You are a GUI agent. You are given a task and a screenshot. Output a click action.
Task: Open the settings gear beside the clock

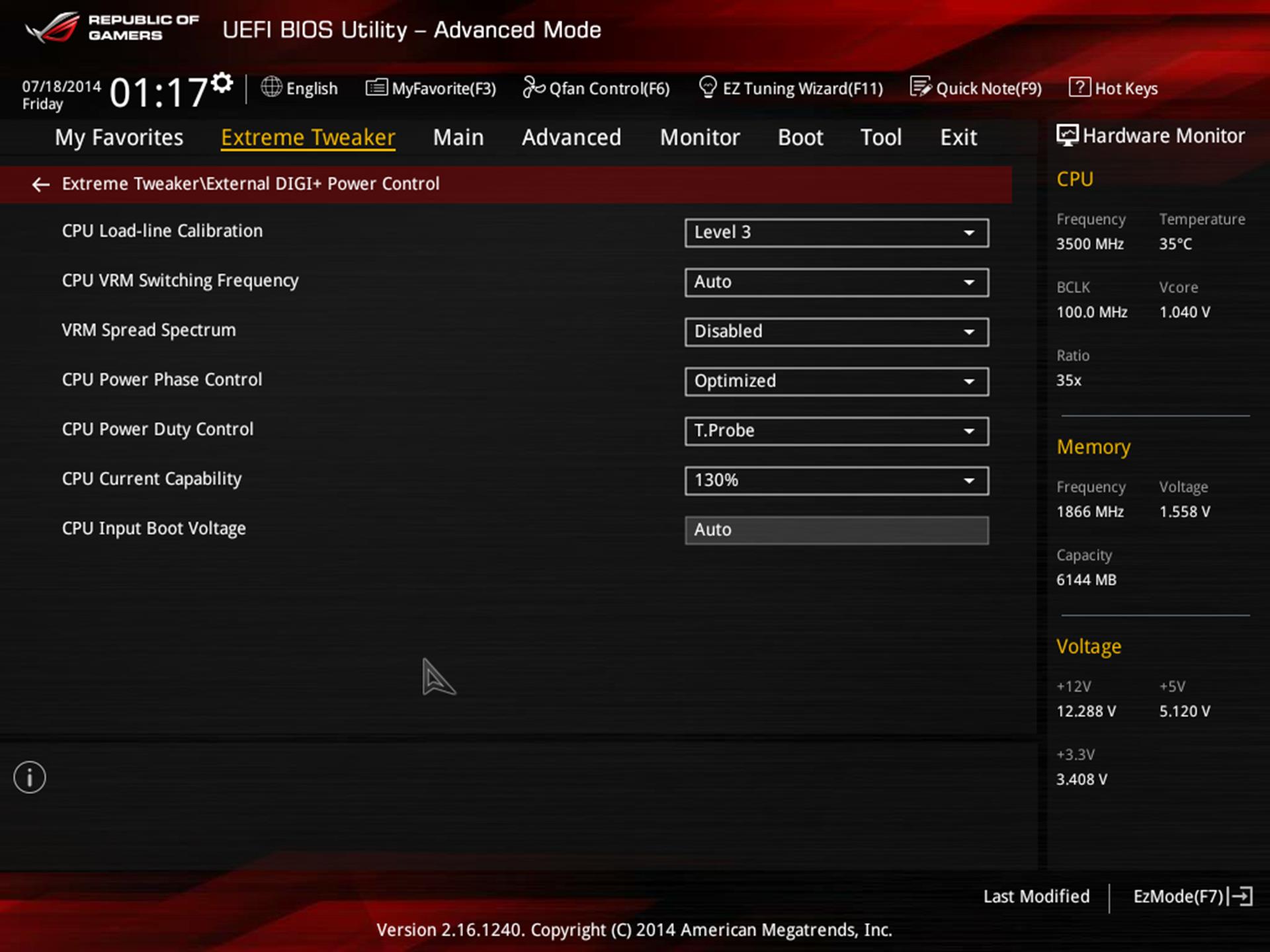[222, 83]
